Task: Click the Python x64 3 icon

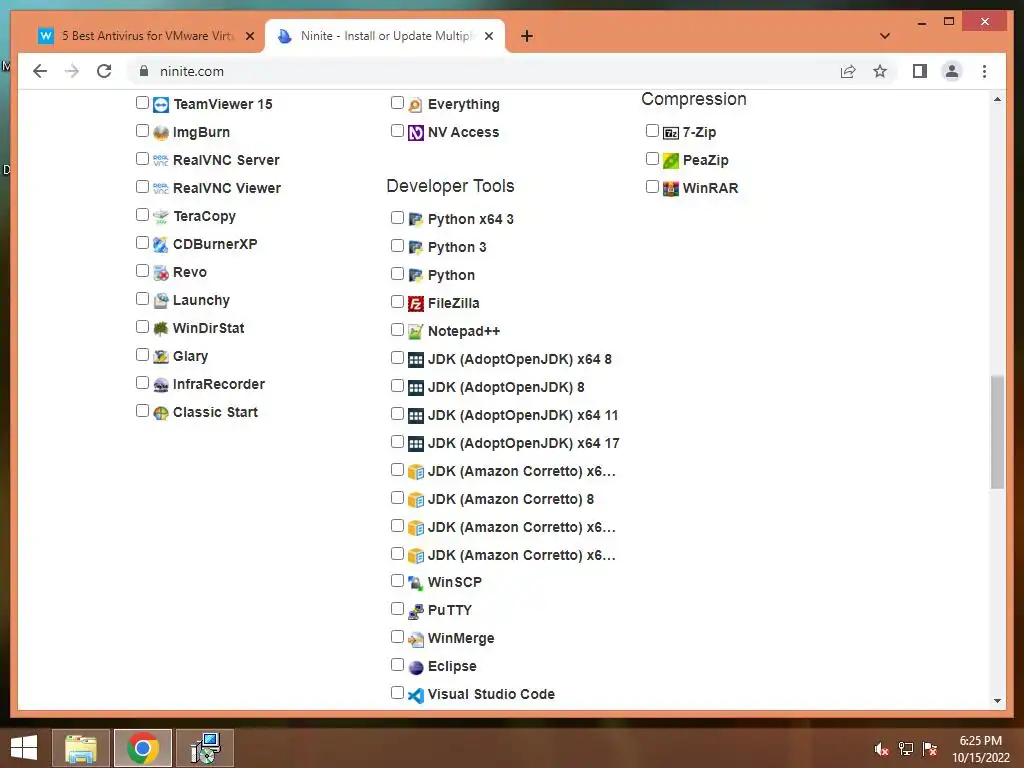Action: [415, 219]
